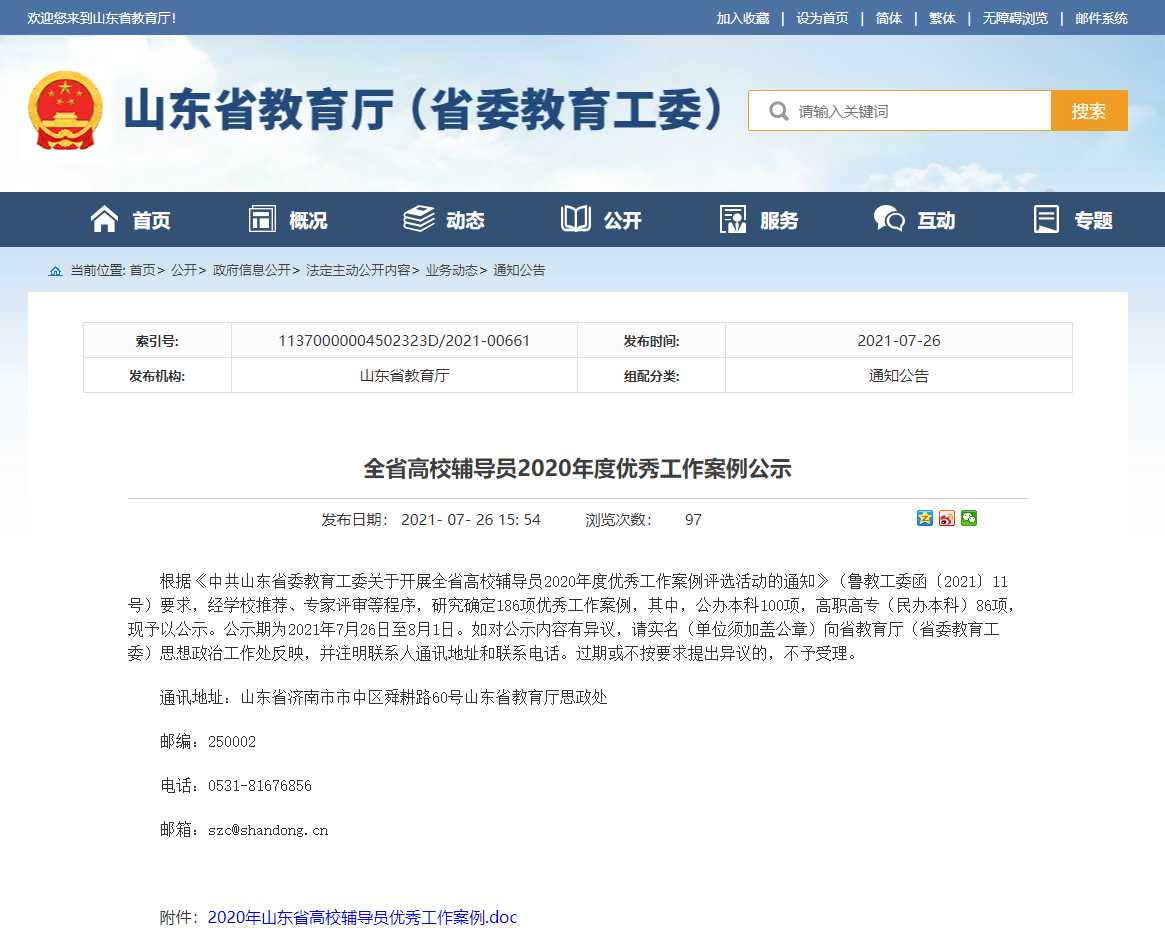1165x950 pixels.
Task: Click index number 11370000004502323D/2021-00661
Action: pyautogui.click(x=404, y=340)
